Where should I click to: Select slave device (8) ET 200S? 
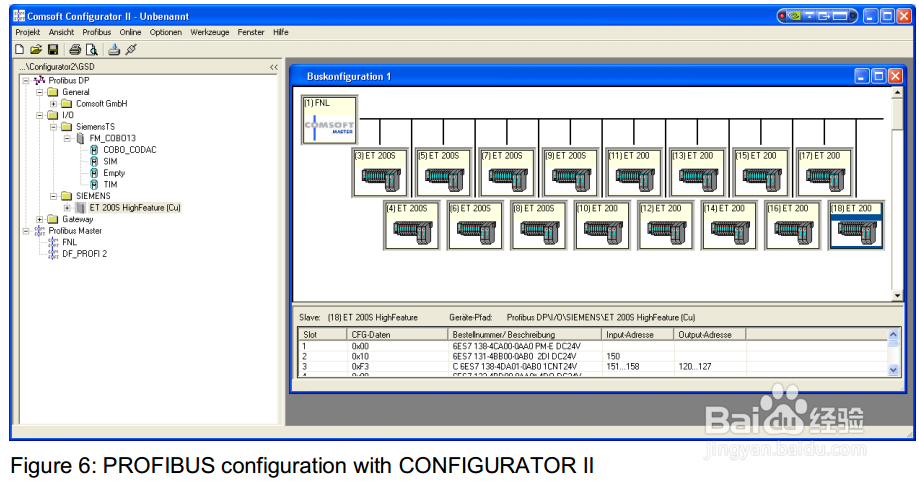coord(539,226)
